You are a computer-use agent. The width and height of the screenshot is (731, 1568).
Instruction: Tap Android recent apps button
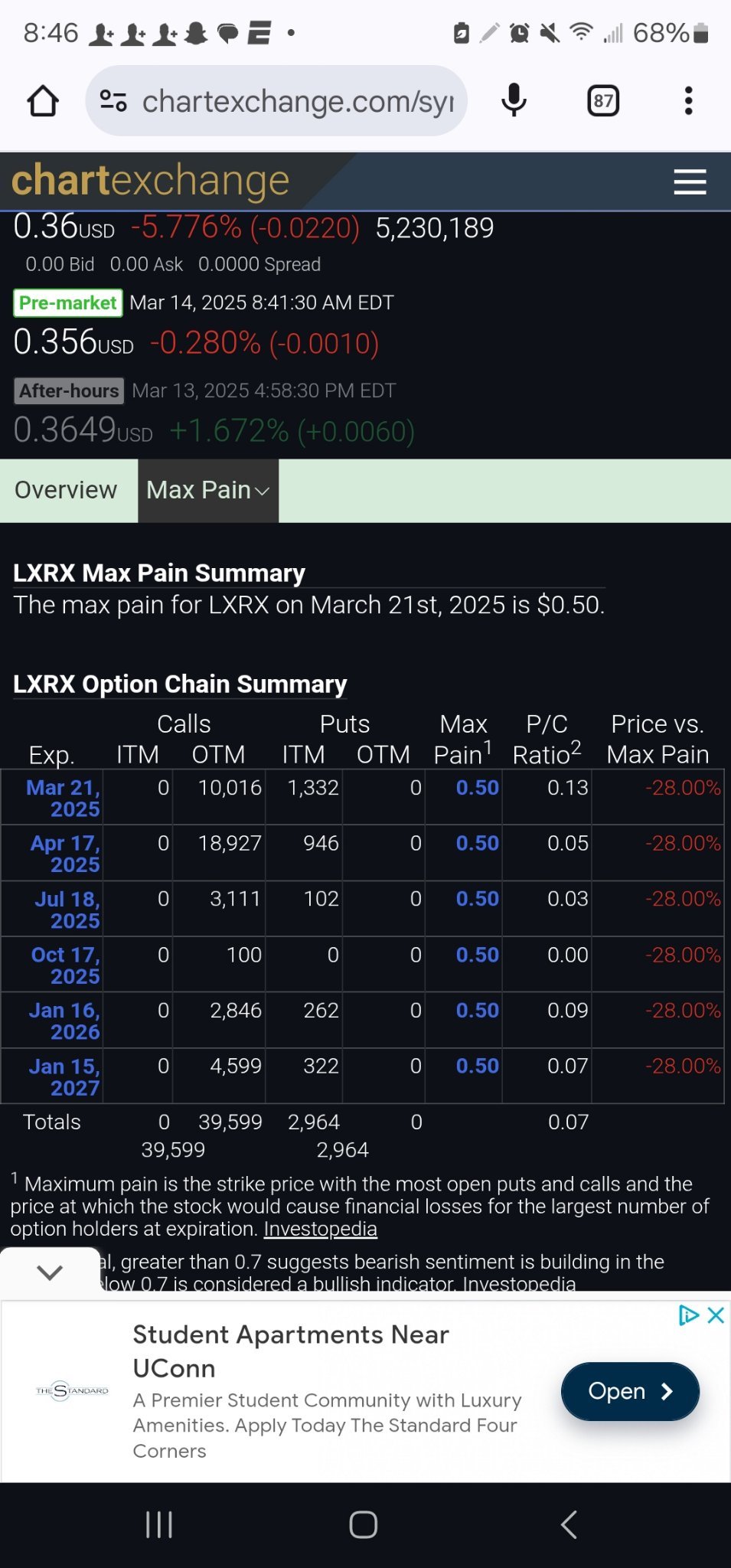(159, 1524)
